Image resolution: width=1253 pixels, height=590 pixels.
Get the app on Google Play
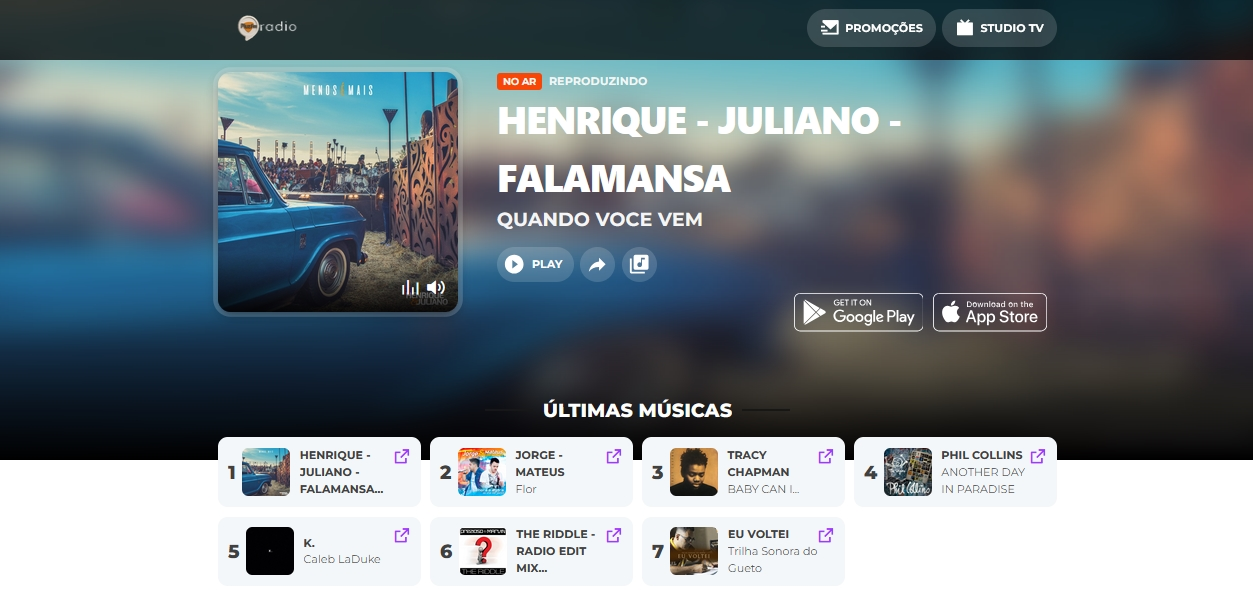(x=858, y=312)
